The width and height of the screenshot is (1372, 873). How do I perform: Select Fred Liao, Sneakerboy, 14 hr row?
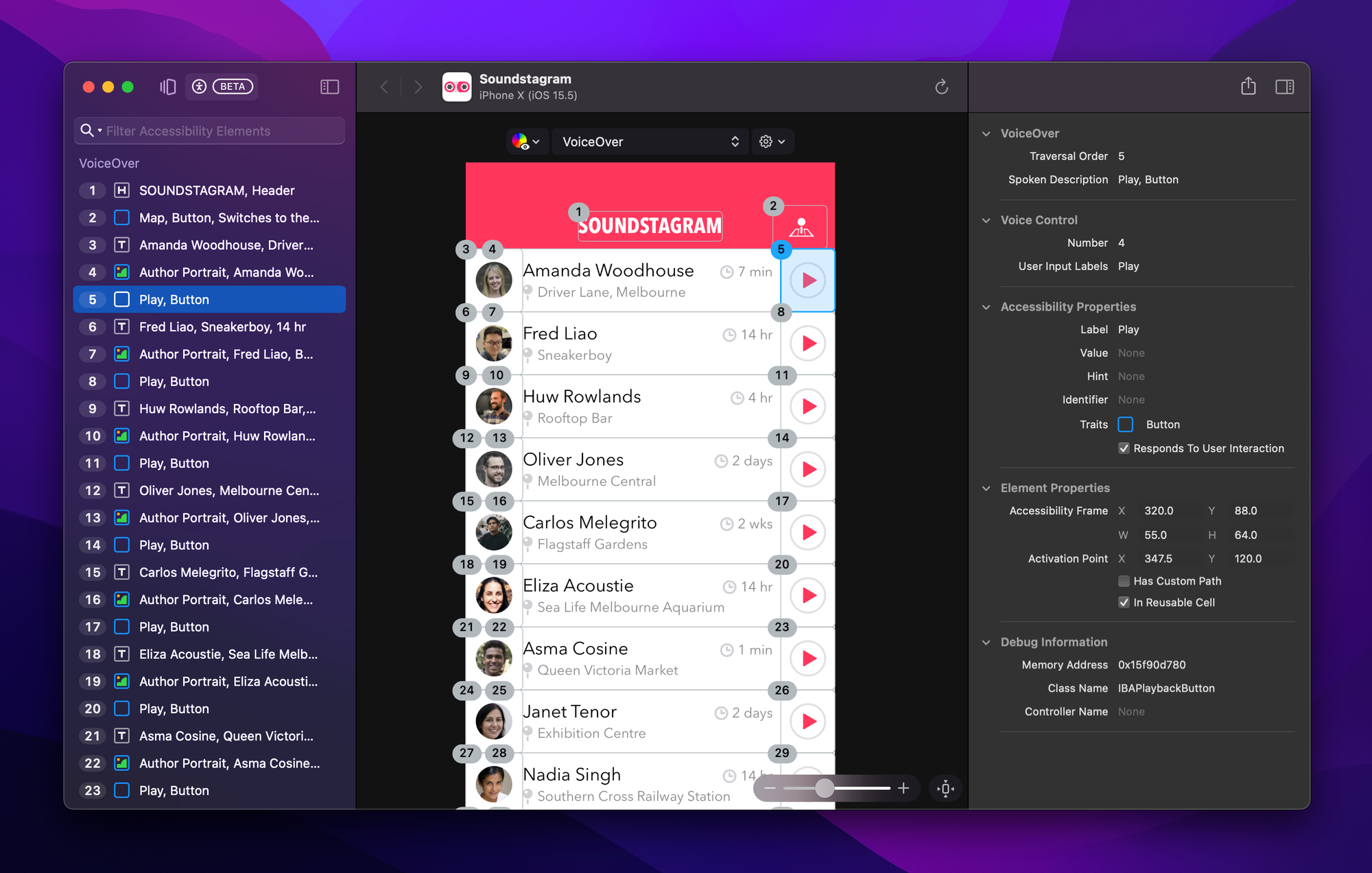(209, 327)
